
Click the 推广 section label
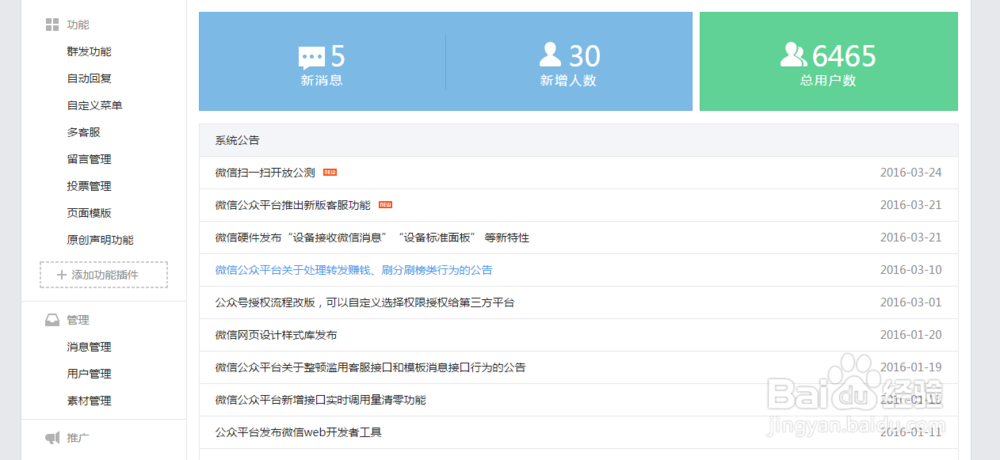(x=78, y=438)
